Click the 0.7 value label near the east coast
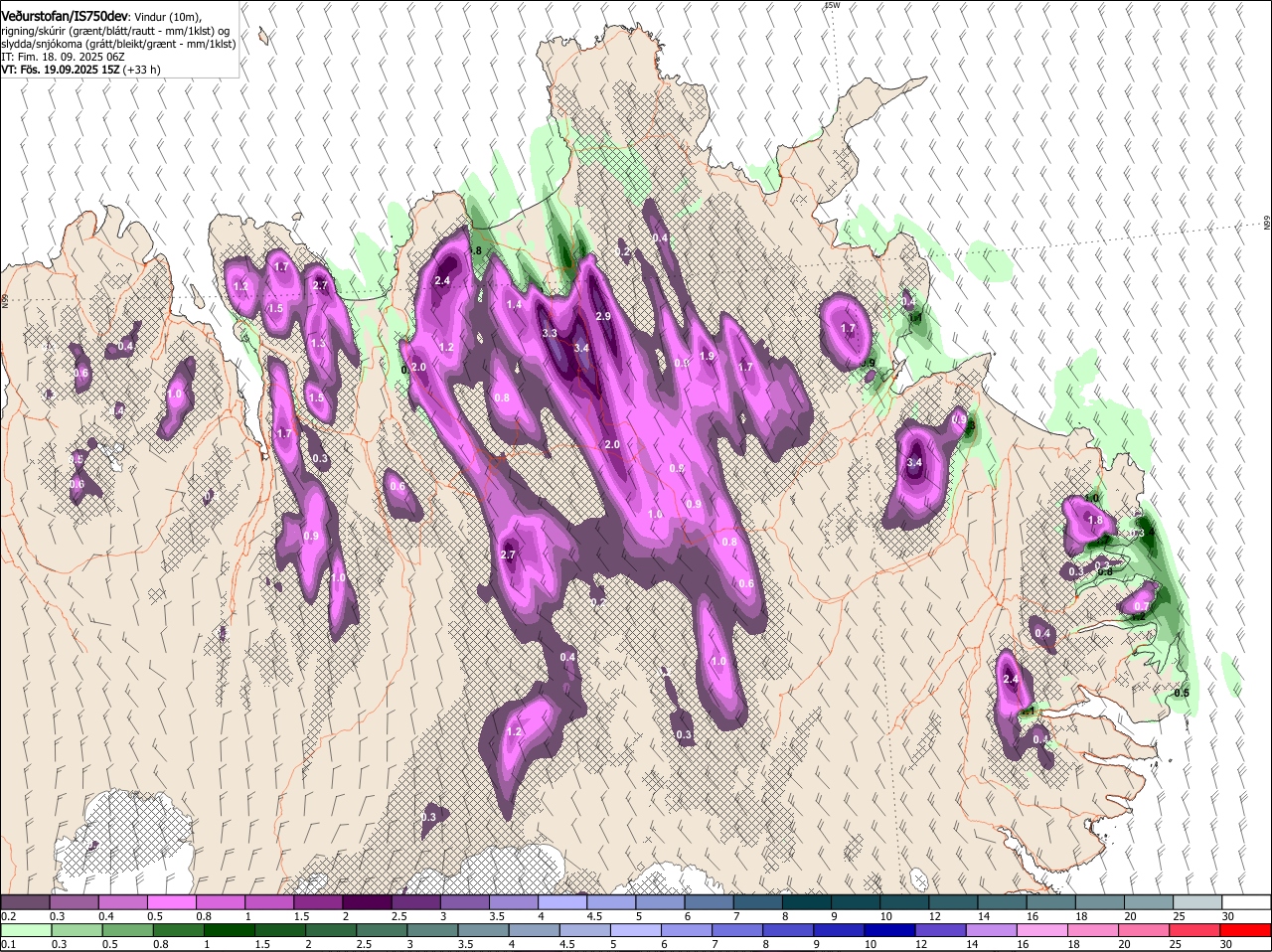 [x=1141, y=606]
